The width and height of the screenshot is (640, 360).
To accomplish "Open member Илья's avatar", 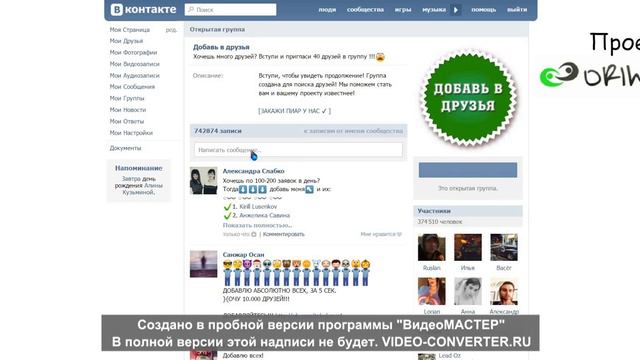I will [468, 247].
